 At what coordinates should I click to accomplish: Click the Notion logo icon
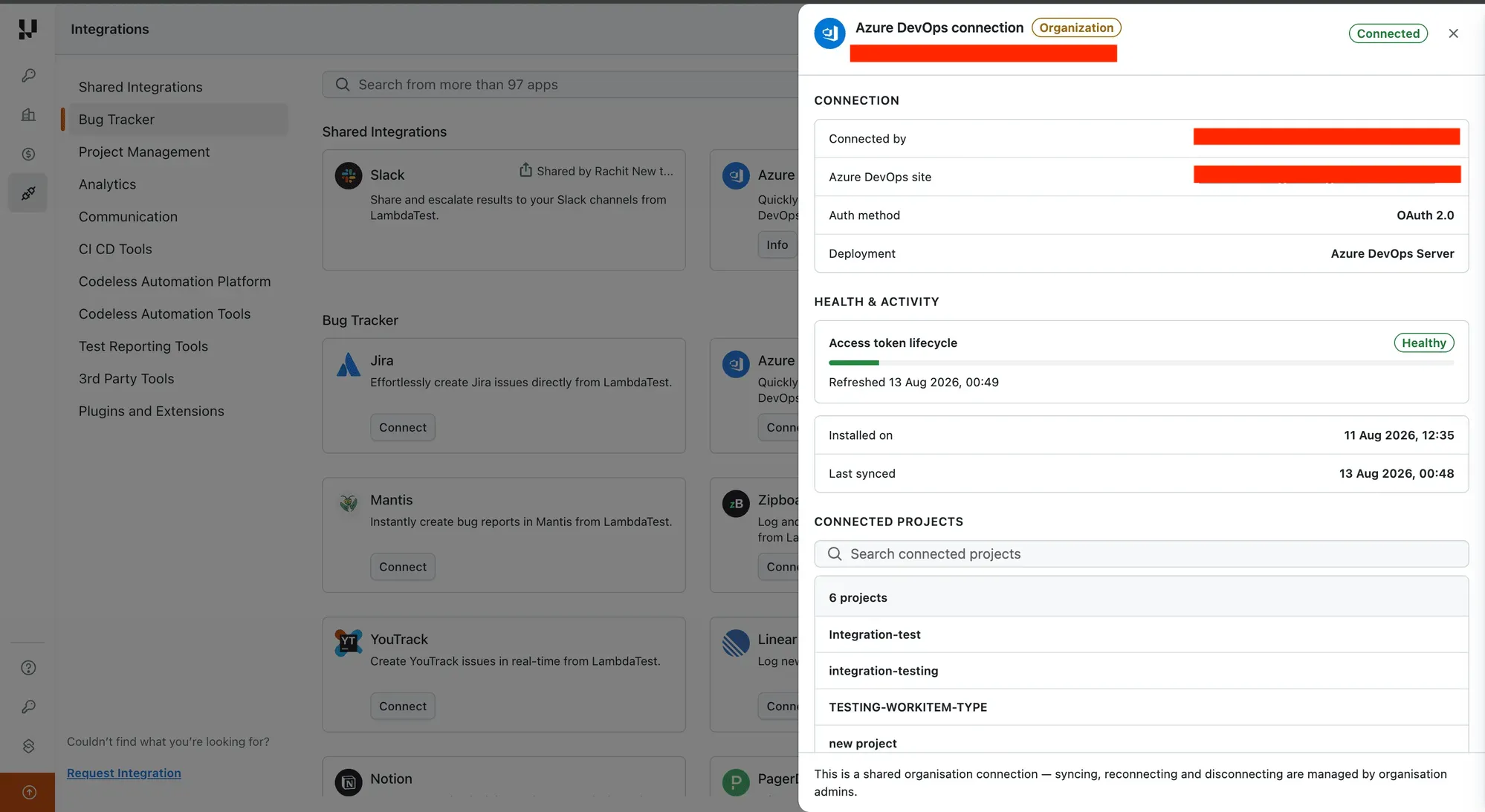pos(348,782)
